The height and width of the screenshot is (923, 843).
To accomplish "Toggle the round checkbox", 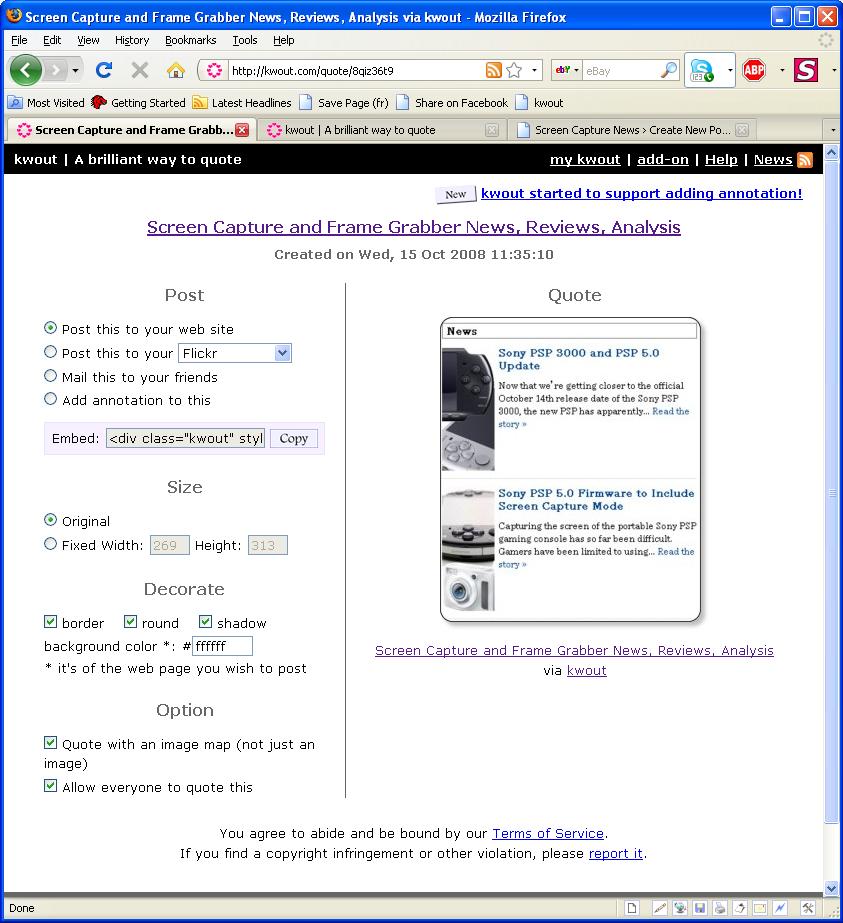I will [131, 622].
